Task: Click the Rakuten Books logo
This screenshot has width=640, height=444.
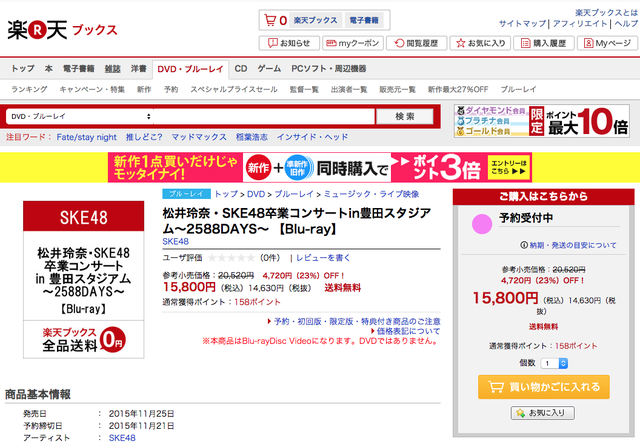Action: (62, 30)
